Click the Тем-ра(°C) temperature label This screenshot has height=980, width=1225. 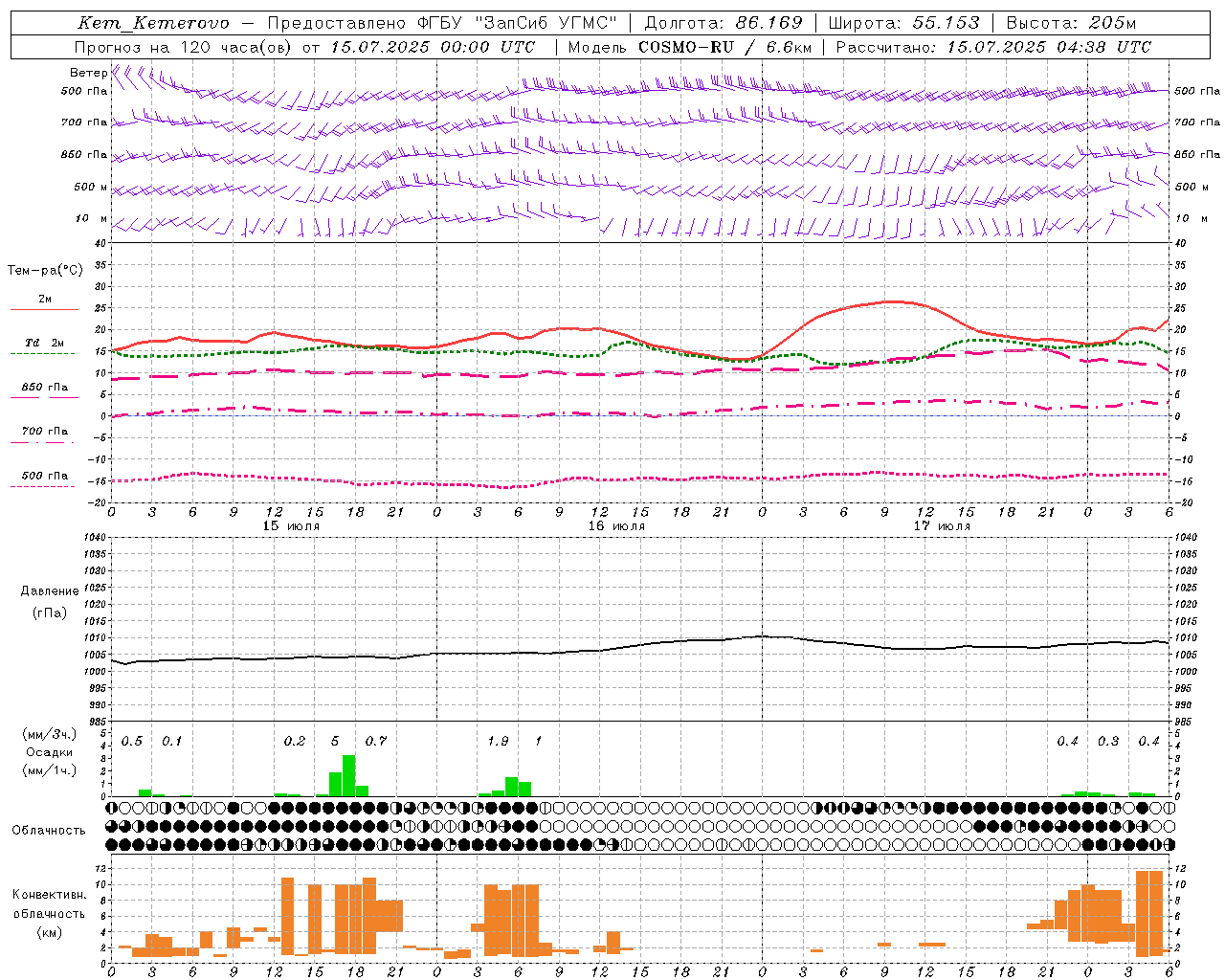tap(45, 271)
